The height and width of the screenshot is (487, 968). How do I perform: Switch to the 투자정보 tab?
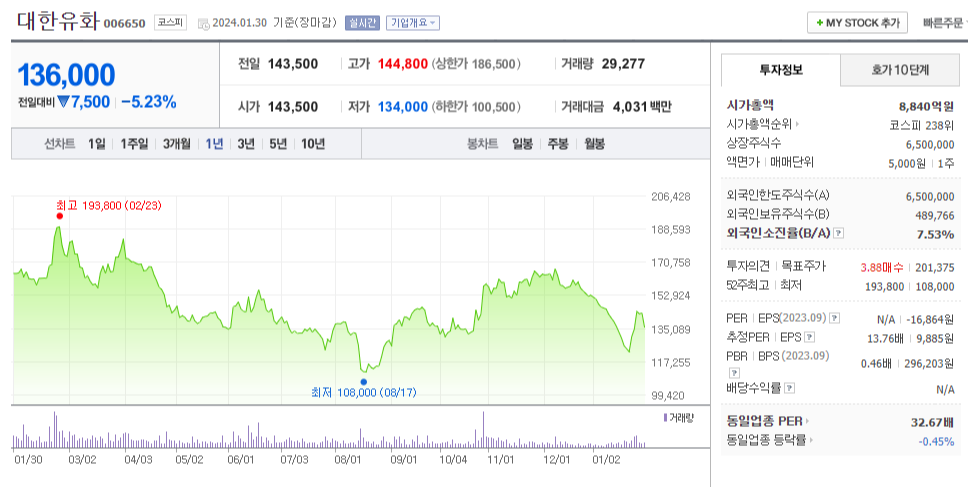coord(781,70)
